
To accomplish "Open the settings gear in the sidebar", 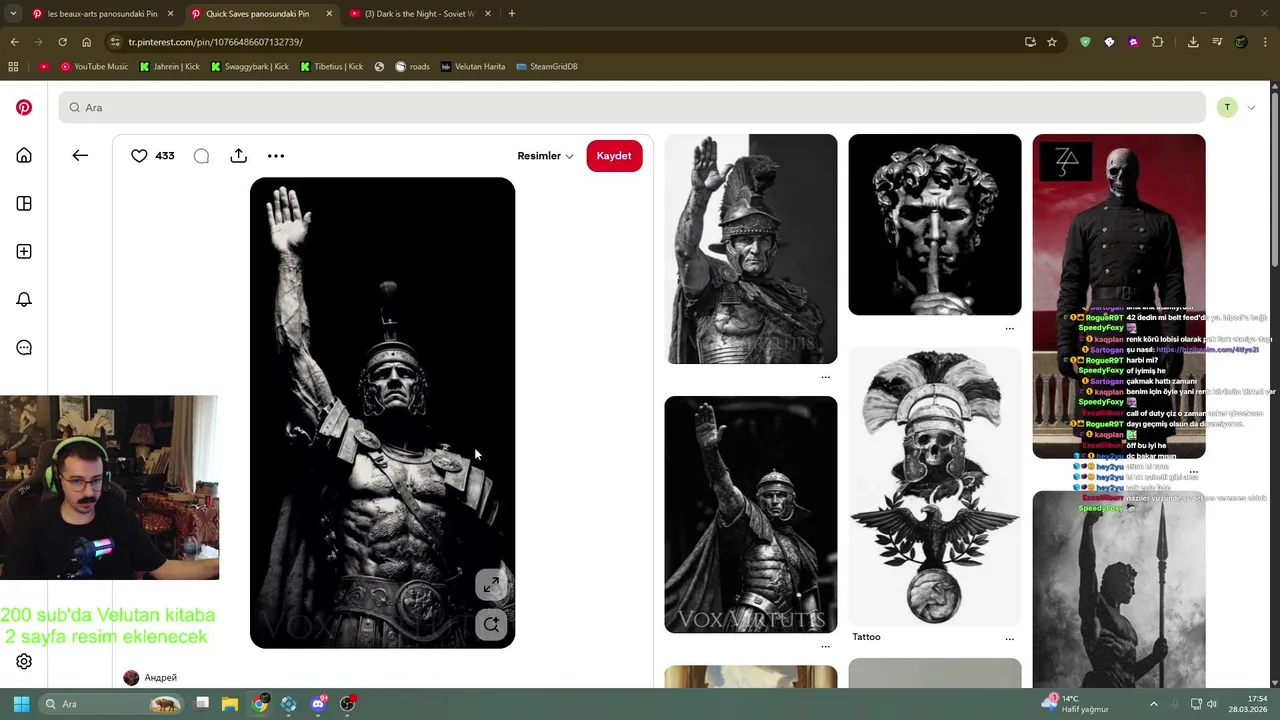I will pos(24,661).
